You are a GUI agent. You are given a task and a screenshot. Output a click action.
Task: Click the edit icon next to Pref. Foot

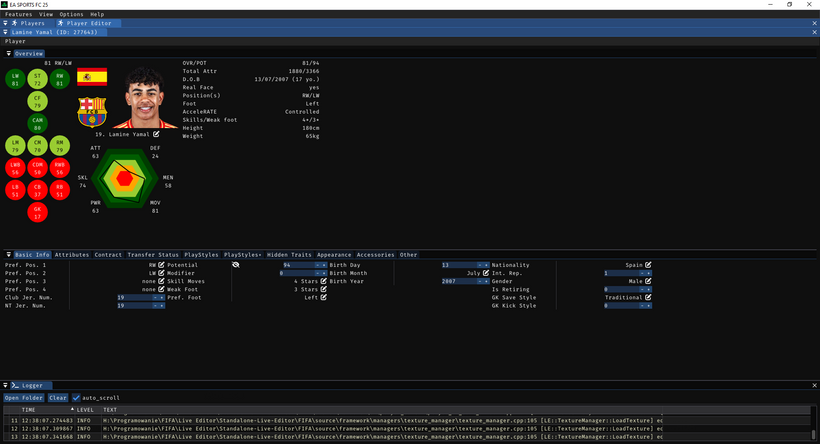324,297
